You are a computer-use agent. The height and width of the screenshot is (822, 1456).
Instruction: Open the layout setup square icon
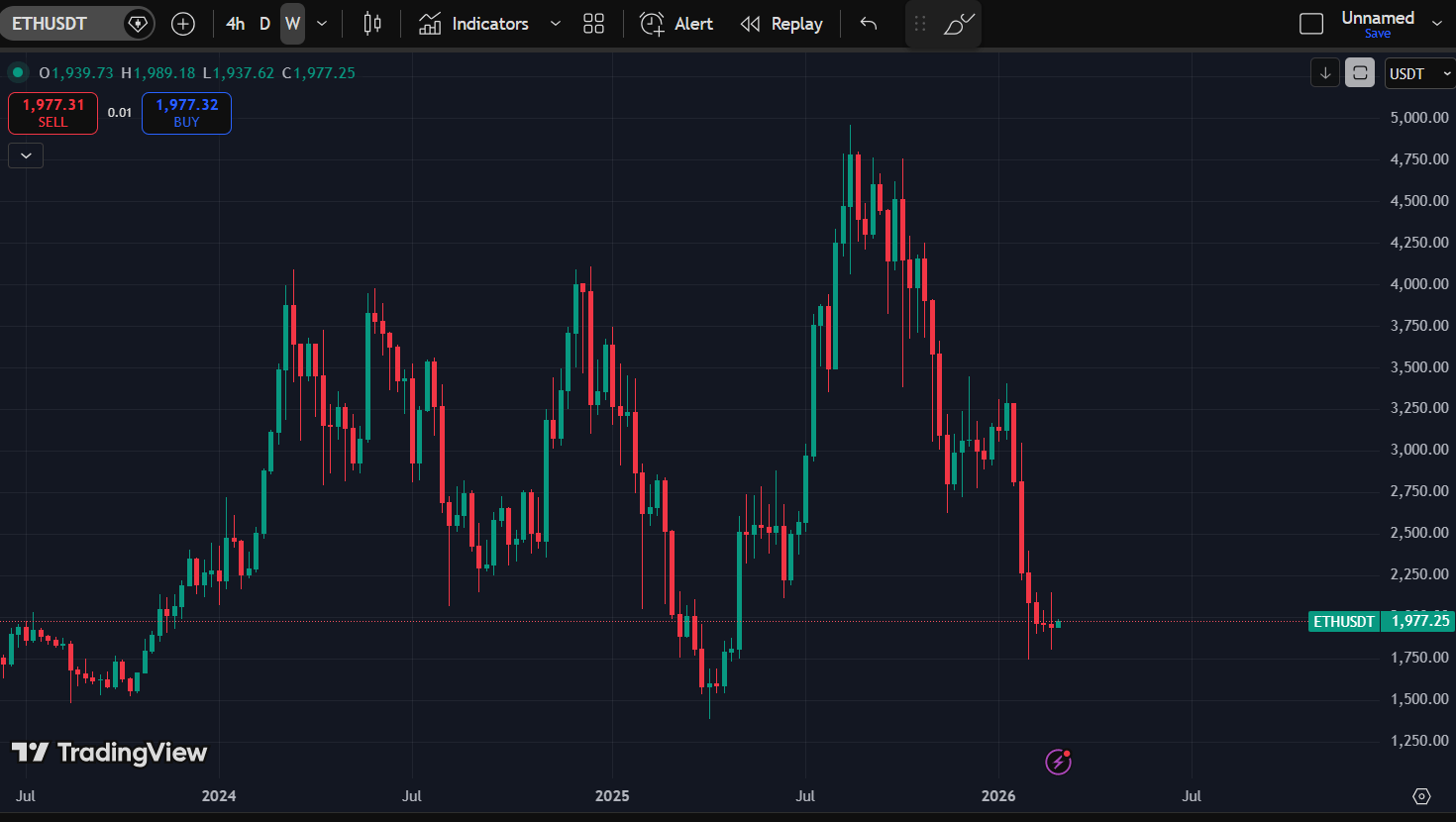pyautogui.click(x=1311, y=24)
